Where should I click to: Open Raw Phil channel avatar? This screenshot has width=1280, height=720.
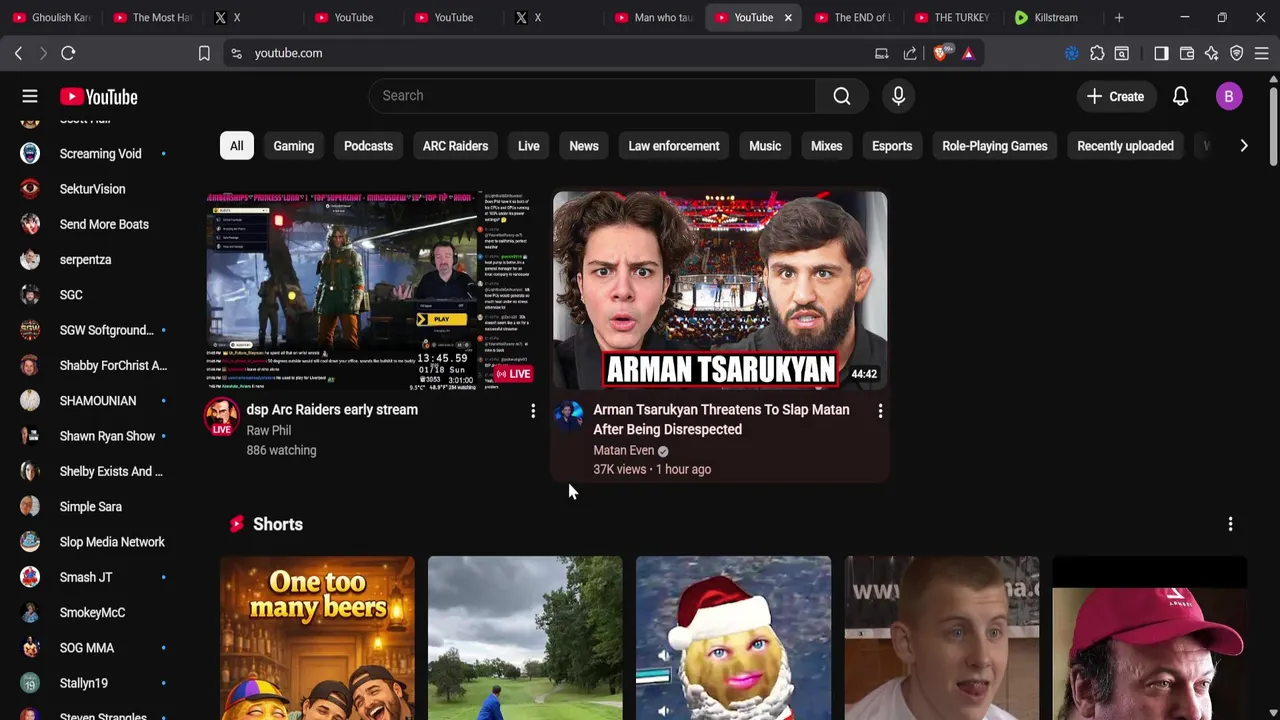click(x=222, y=416)
